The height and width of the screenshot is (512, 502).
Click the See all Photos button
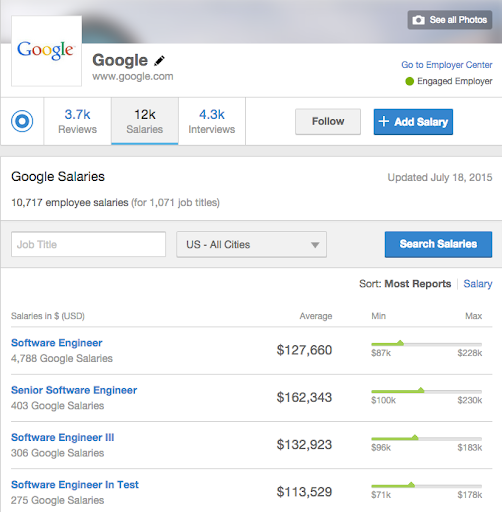(x=450, y=20)
